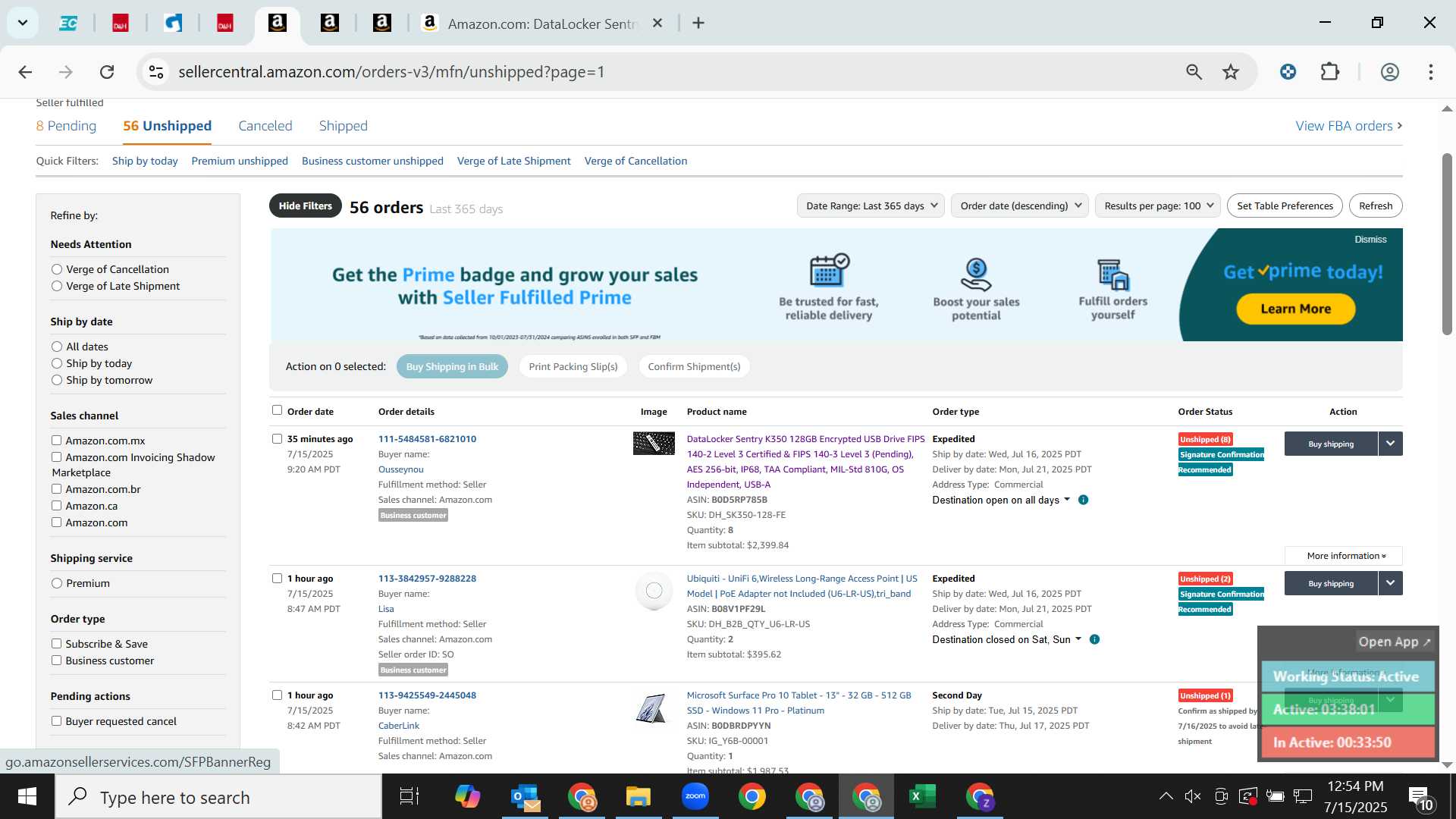
Task: Expand More information for DataLocker order
Action: (x=1344, y=556)
